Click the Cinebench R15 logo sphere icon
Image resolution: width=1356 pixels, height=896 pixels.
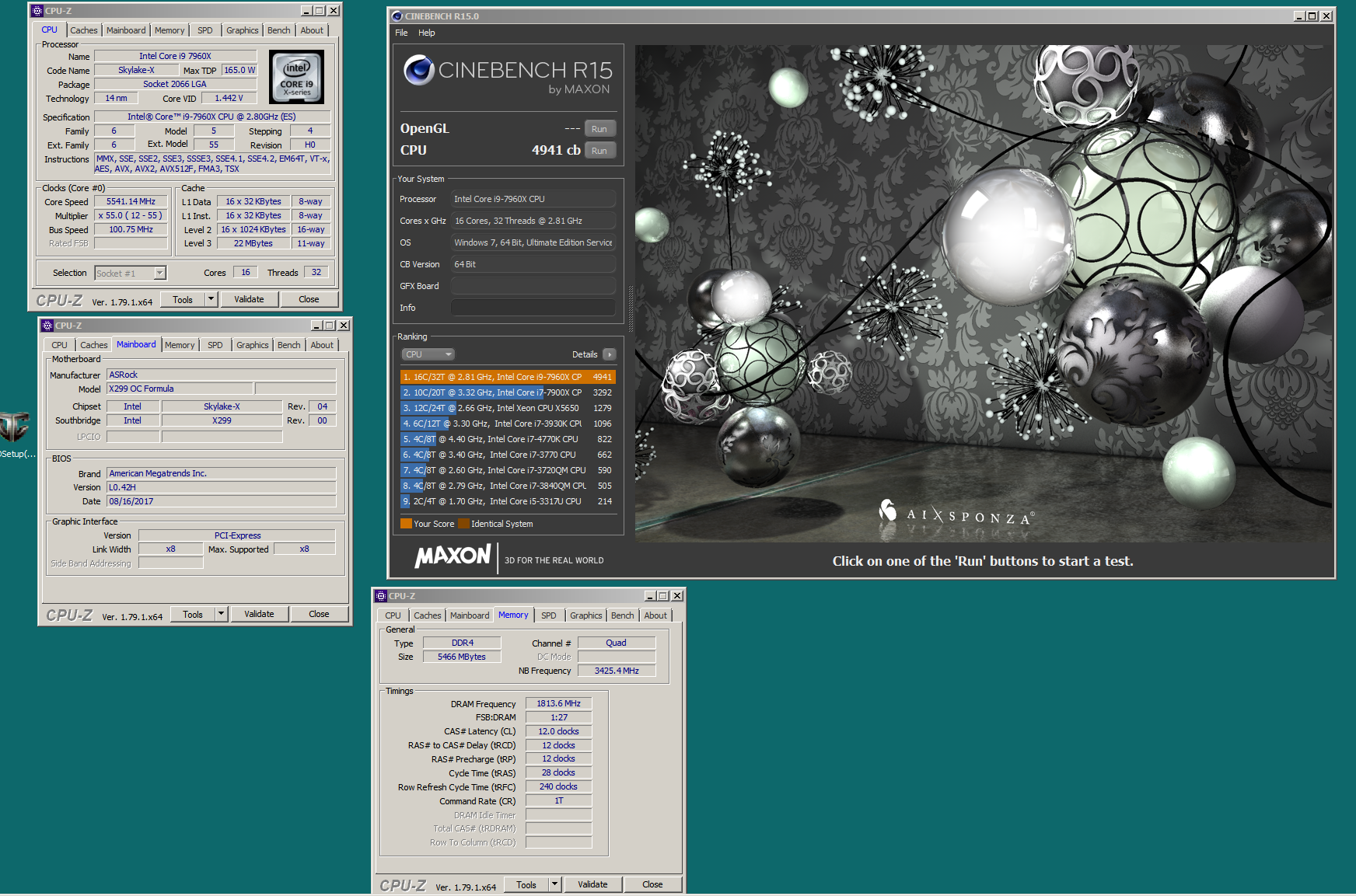[418, 70]
